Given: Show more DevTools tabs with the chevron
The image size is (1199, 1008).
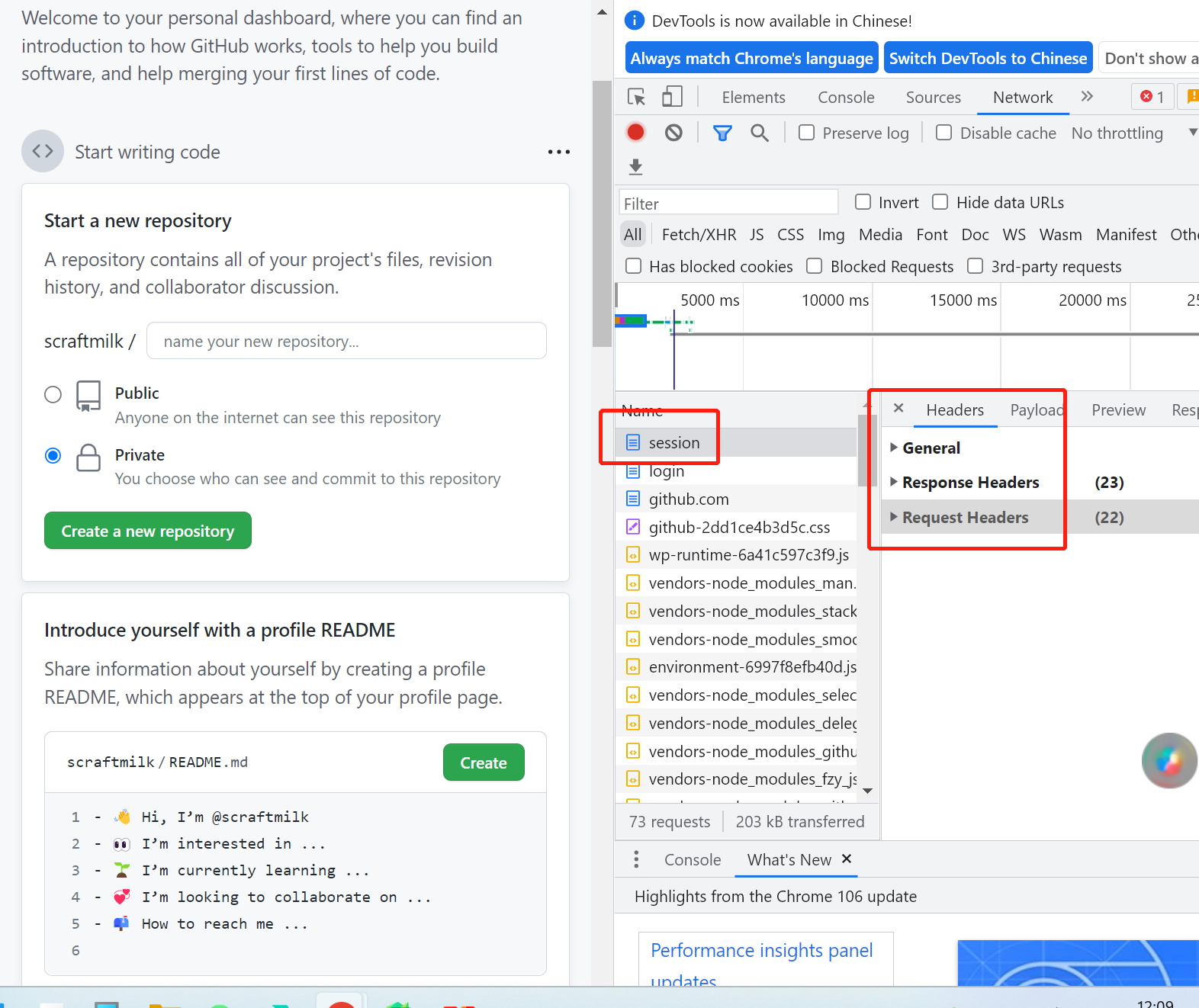Looking at the screenshot, I should [1087, 96].
